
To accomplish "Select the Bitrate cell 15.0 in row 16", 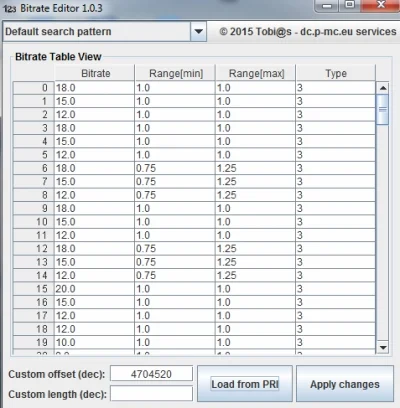I will tap(95, 302).
